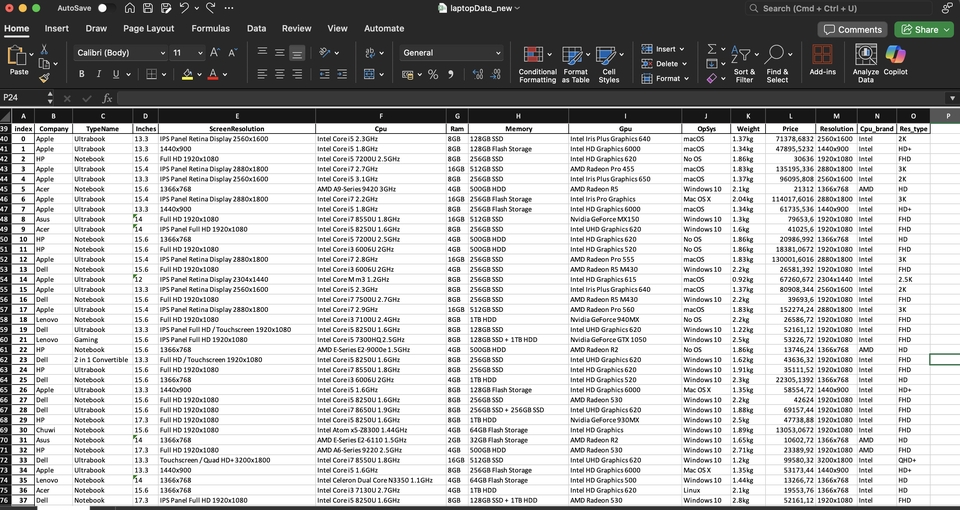Click the Merge & Center icon
The image size is (960, 510).
tap(369, 74)
